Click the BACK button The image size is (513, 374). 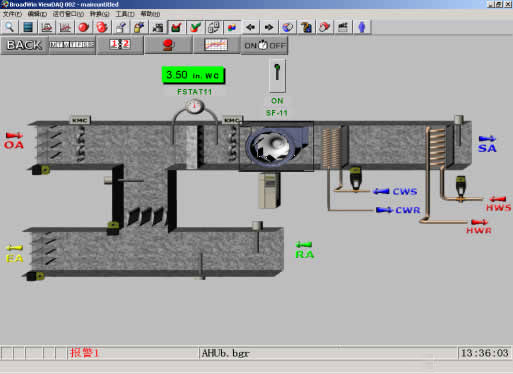pyautogui.click(x=24, y=45)
